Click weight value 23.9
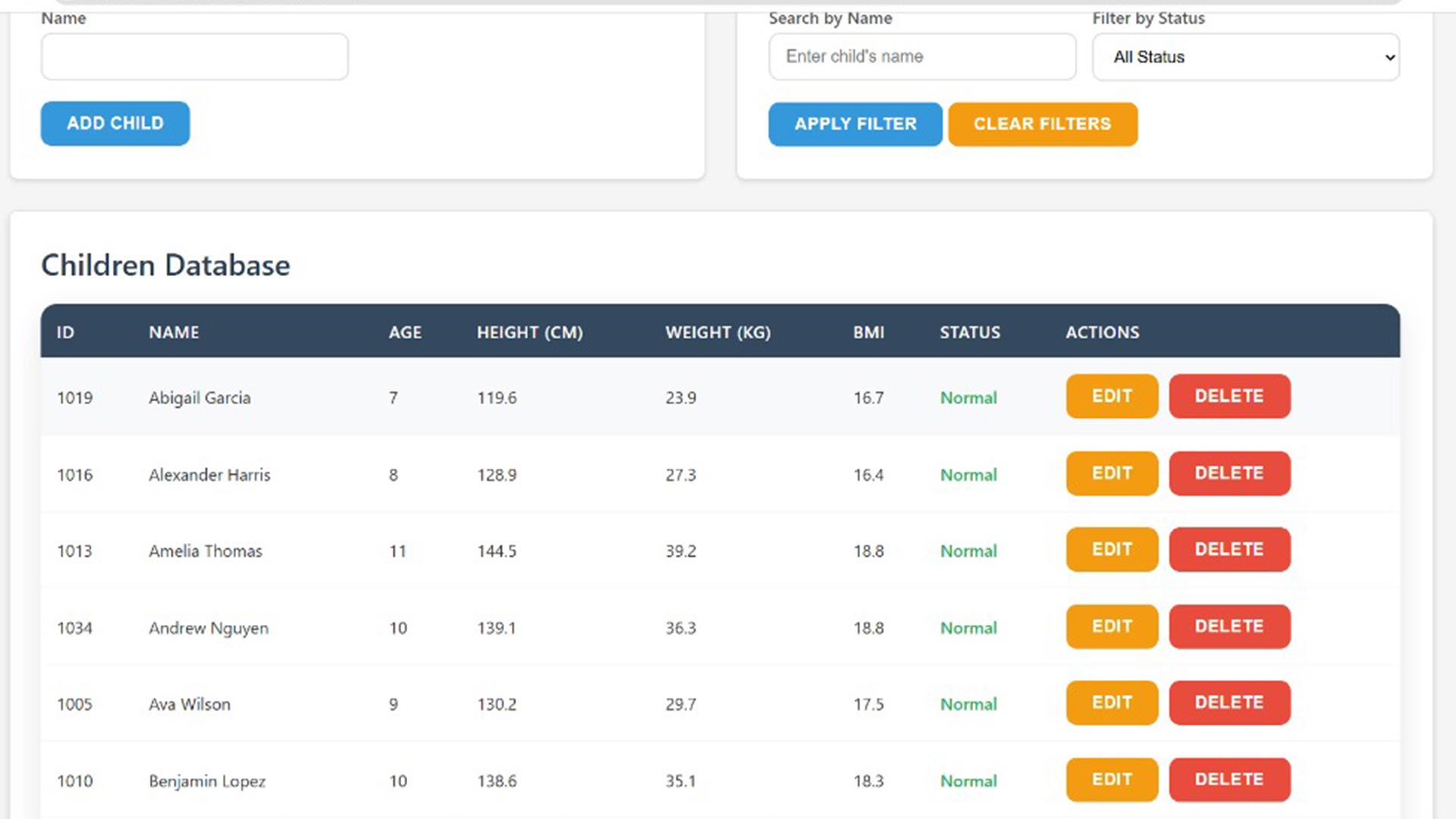Viewport: 1456px width, 819px height. tap(681, 398)
